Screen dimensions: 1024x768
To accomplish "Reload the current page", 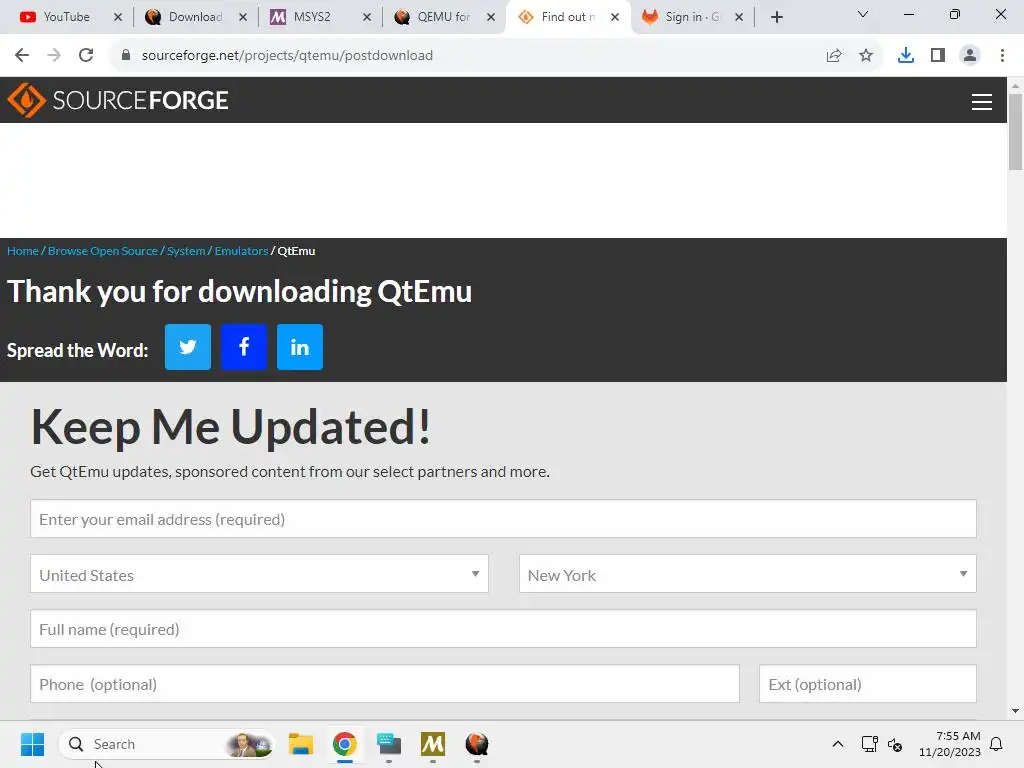I will [86, 56].
